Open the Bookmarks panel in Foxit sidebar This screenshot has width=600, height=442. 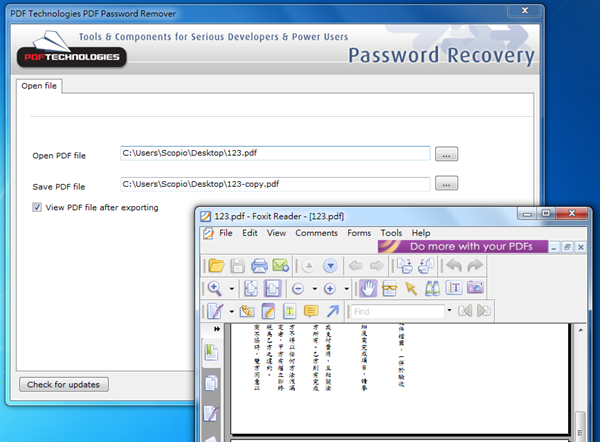(211, 352)
